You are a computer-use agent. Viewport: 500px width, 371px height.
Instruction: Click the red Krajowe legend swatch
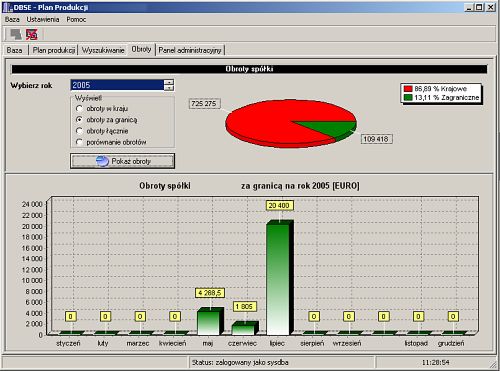408,89
